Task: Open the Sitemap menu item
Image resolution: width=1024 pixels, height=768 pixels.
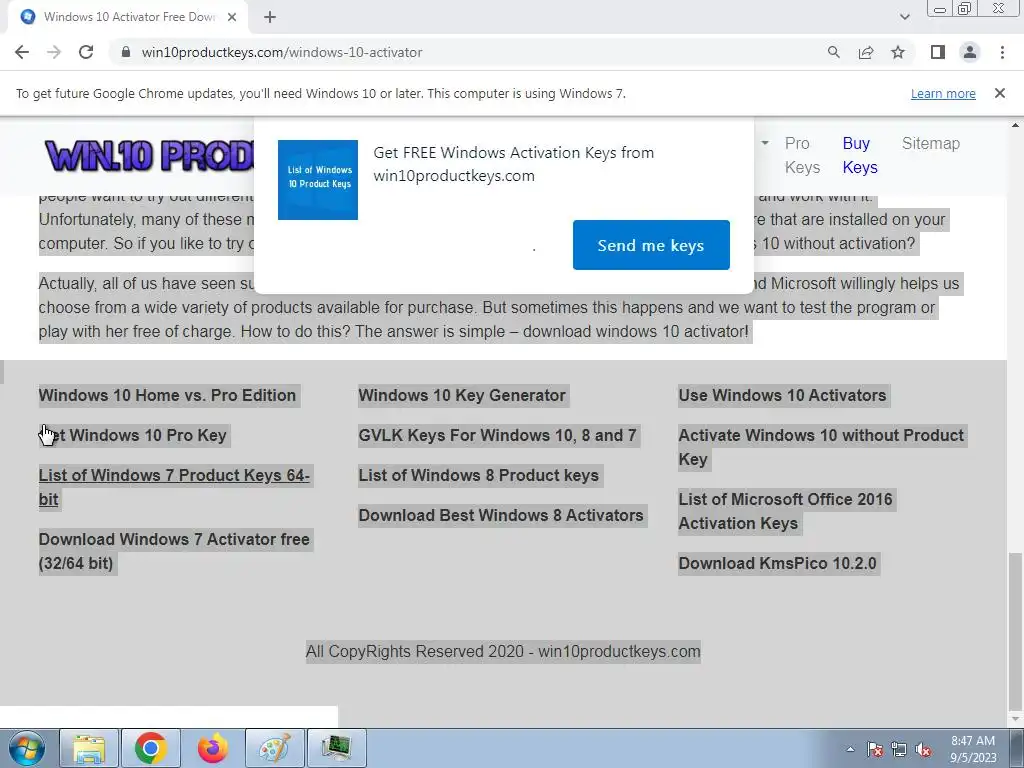Action: tap(931, 143)
